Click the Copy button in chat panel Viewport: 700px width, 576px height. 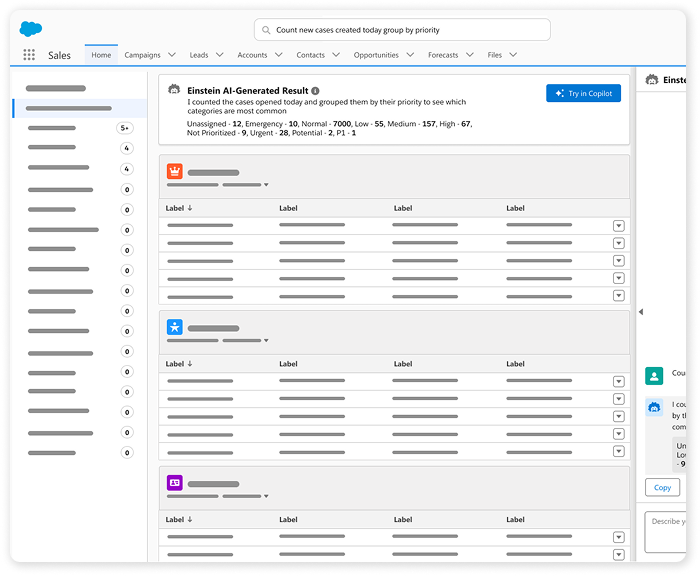[662, 488]
